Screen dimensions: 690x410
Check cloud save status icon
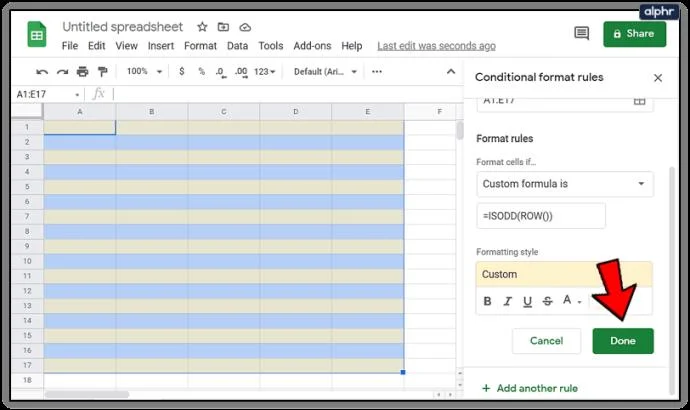(x=245, y=27)
